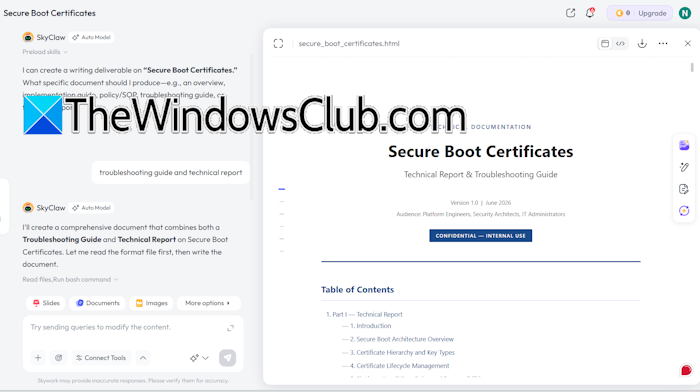Open Secure Boot Architecture Overview link
The width and height of the screenshot is (700, 392).
coord(401,339)
